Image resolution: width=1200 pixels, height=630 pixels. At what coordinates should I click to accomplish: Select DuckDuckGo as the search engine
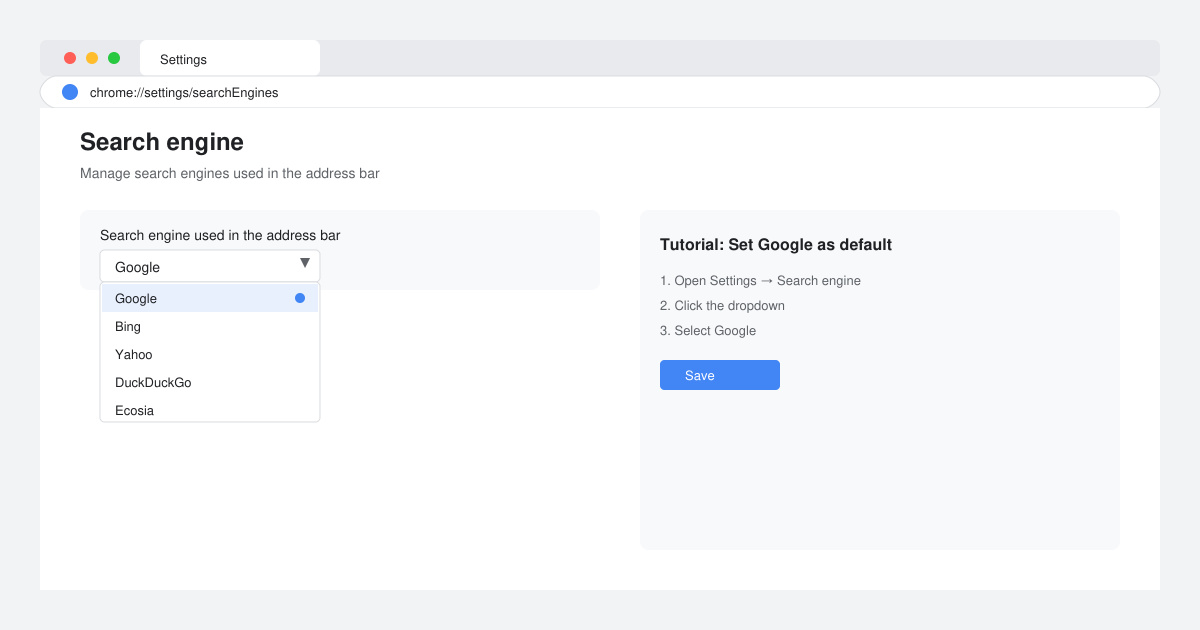[210, 382]
